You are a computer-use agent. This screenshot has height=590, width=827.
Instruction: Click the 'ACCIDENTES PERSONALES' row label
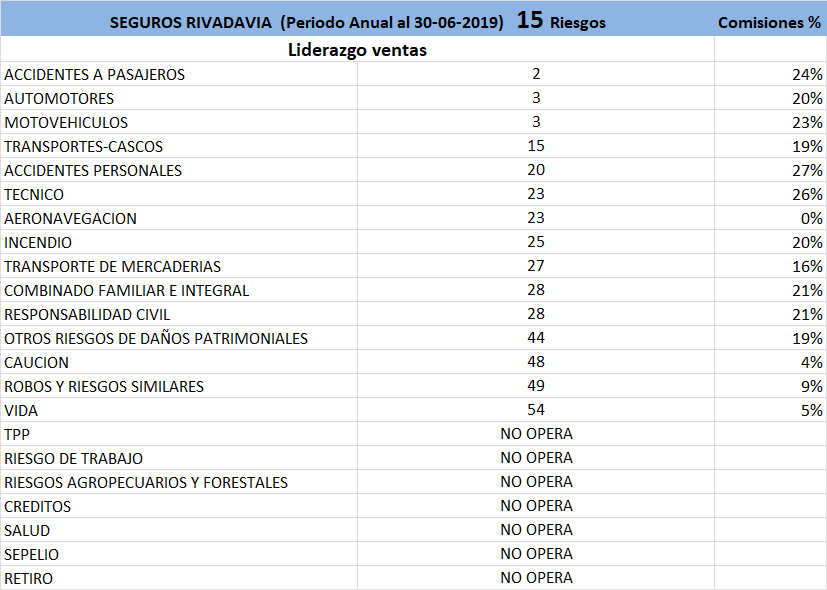pyautogui.click(x=93, y=170)
